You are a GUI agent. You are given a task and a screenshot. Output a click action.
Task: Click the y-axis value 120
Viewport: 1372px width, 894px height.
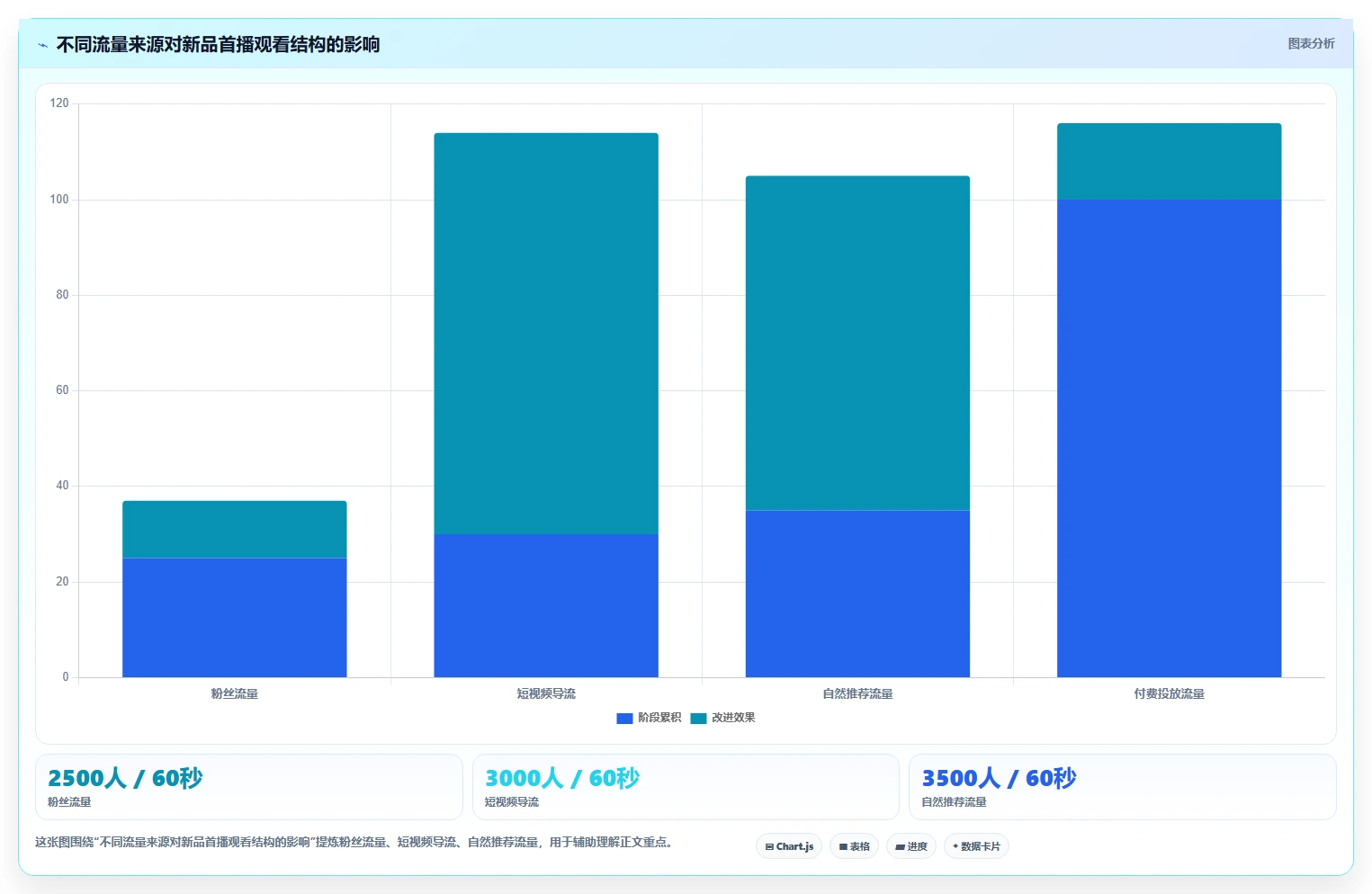59,103
